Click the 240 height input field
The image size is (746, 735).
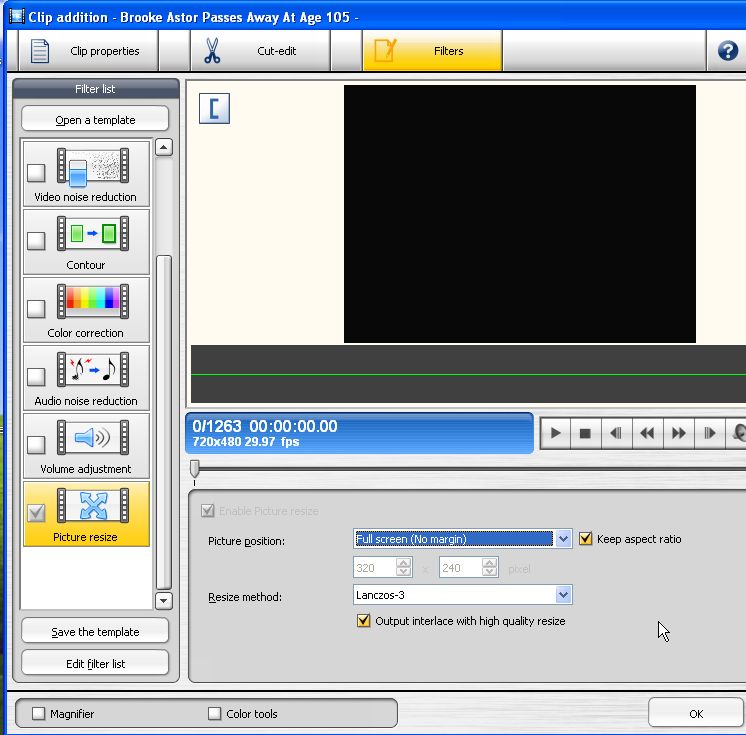click(x=461, y=567)
